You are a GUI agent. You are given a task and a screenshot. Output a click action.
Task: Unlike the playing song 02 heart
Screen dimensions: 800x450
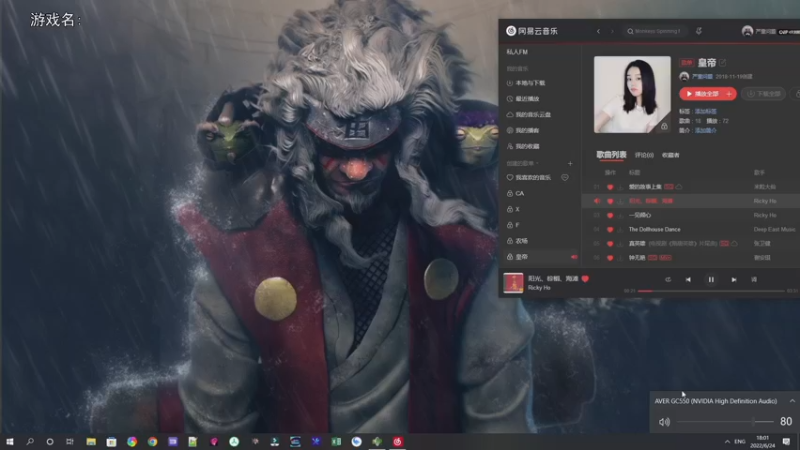[610, 202]
